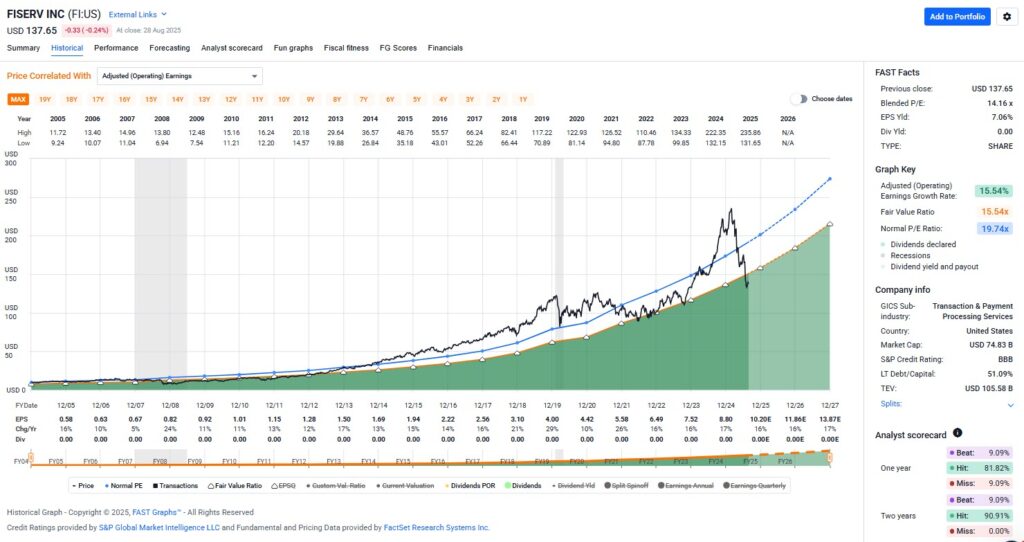Enable Current Valuation legend item
The width and height of the screenshot is (1024, 542).
(404, 486)
